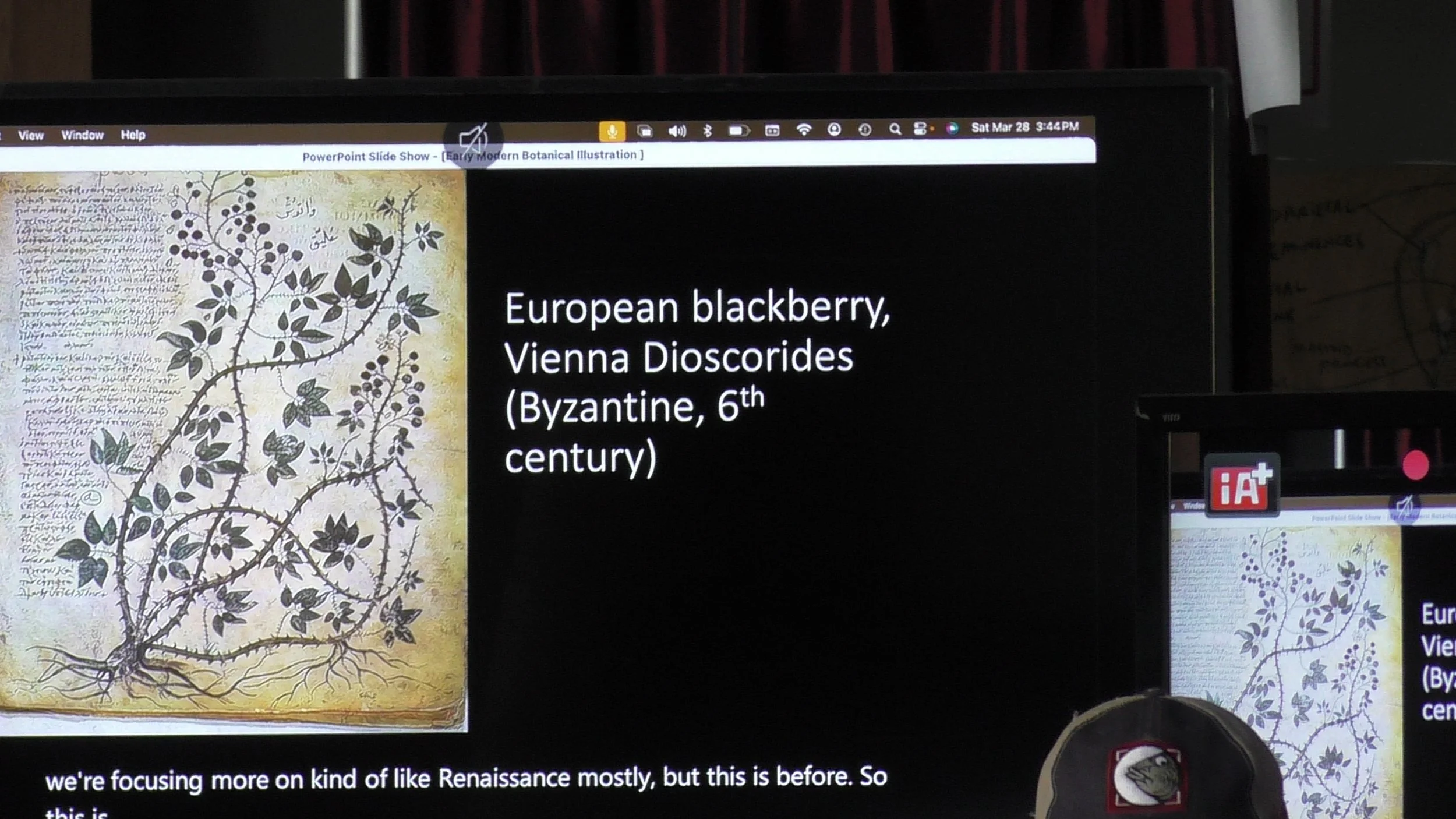Image resolution: width=1456 pixels, height=819 pixels.
Task: Open the Help menu
Action: click(x=133, y=135)
